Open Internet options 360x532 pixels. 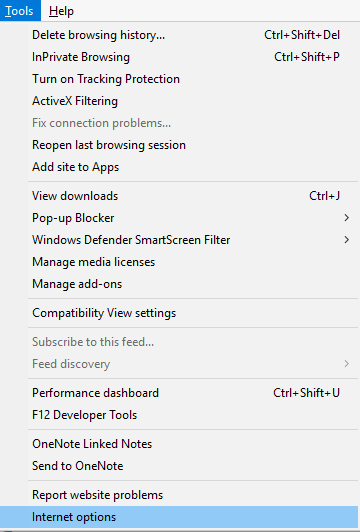point(179,517)
